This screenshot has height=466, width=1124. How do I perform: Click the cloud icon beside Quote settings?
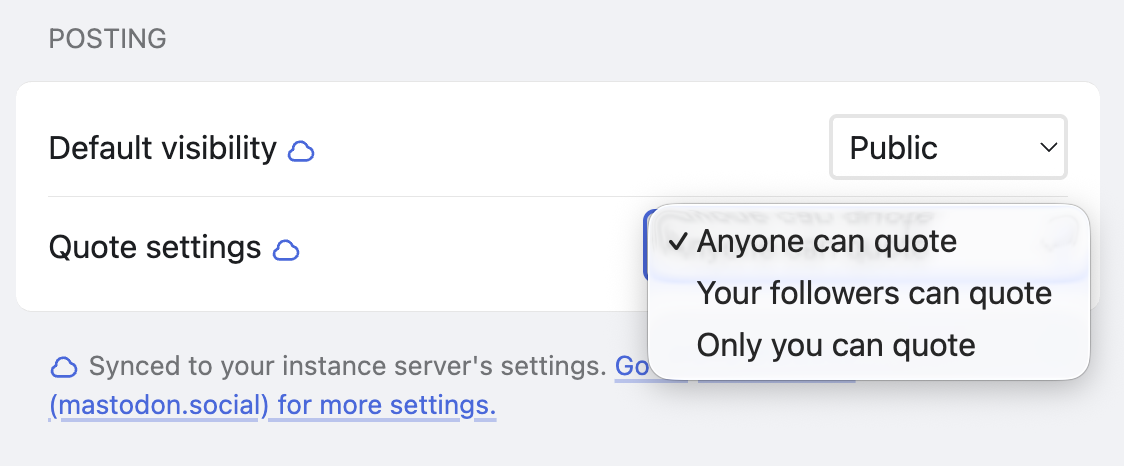point(286,249)
